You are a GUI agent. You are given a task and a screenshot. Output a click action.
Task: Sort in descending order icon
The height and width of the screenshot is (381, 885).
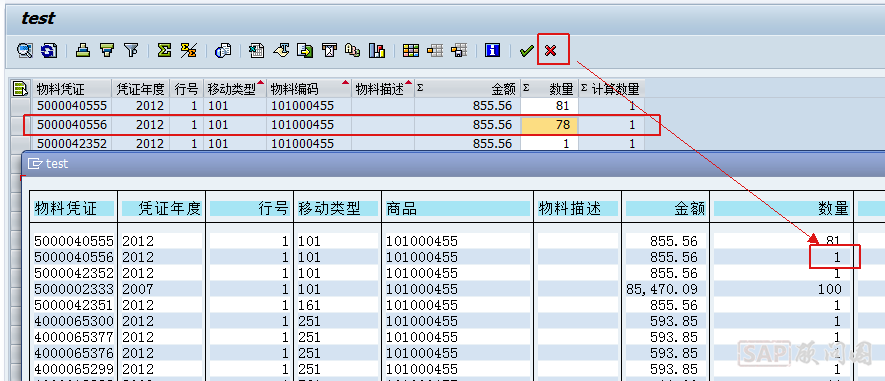coord(107,51)
